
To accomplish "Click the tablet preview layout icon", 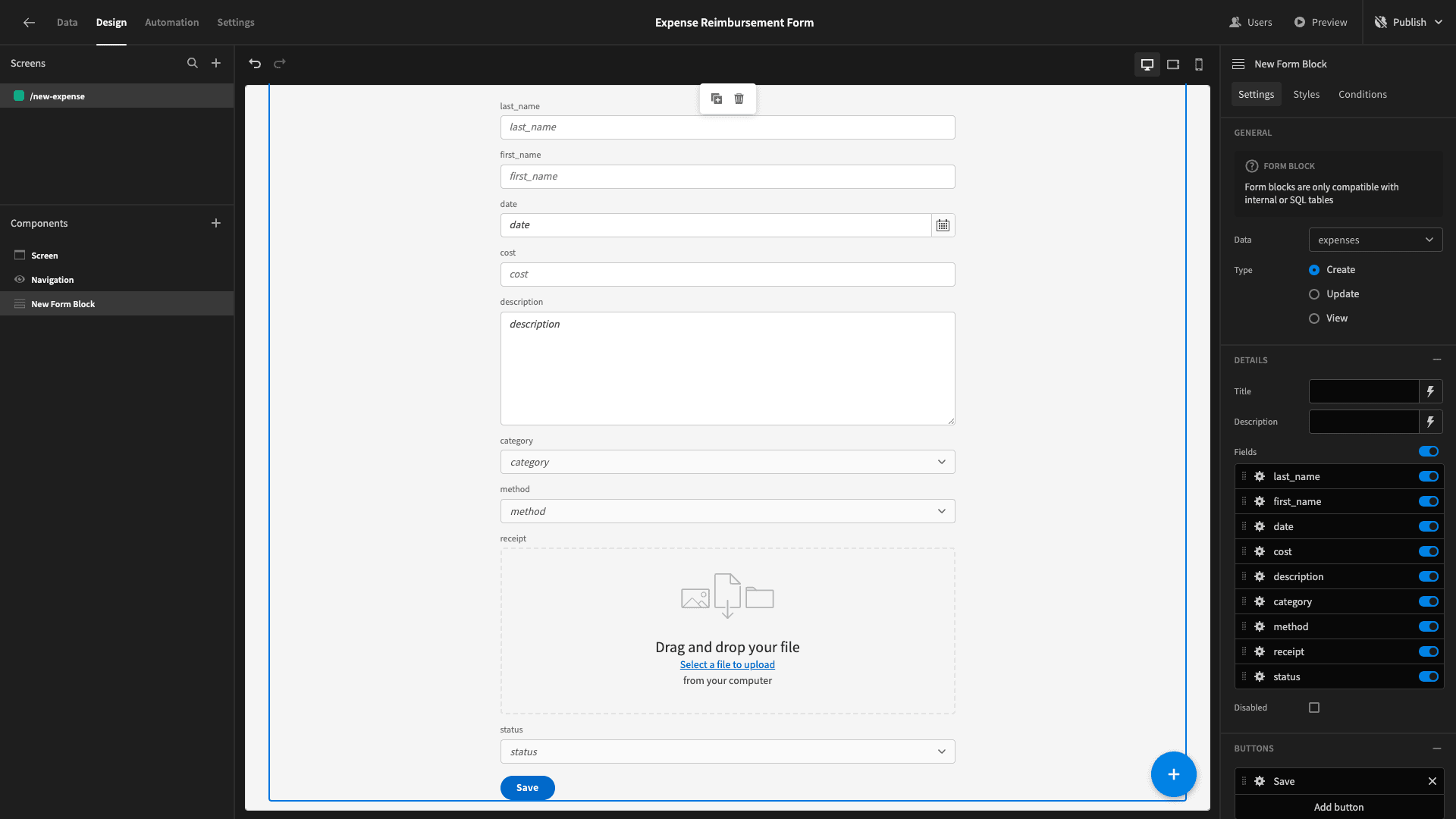I will tap(1173, 64).
